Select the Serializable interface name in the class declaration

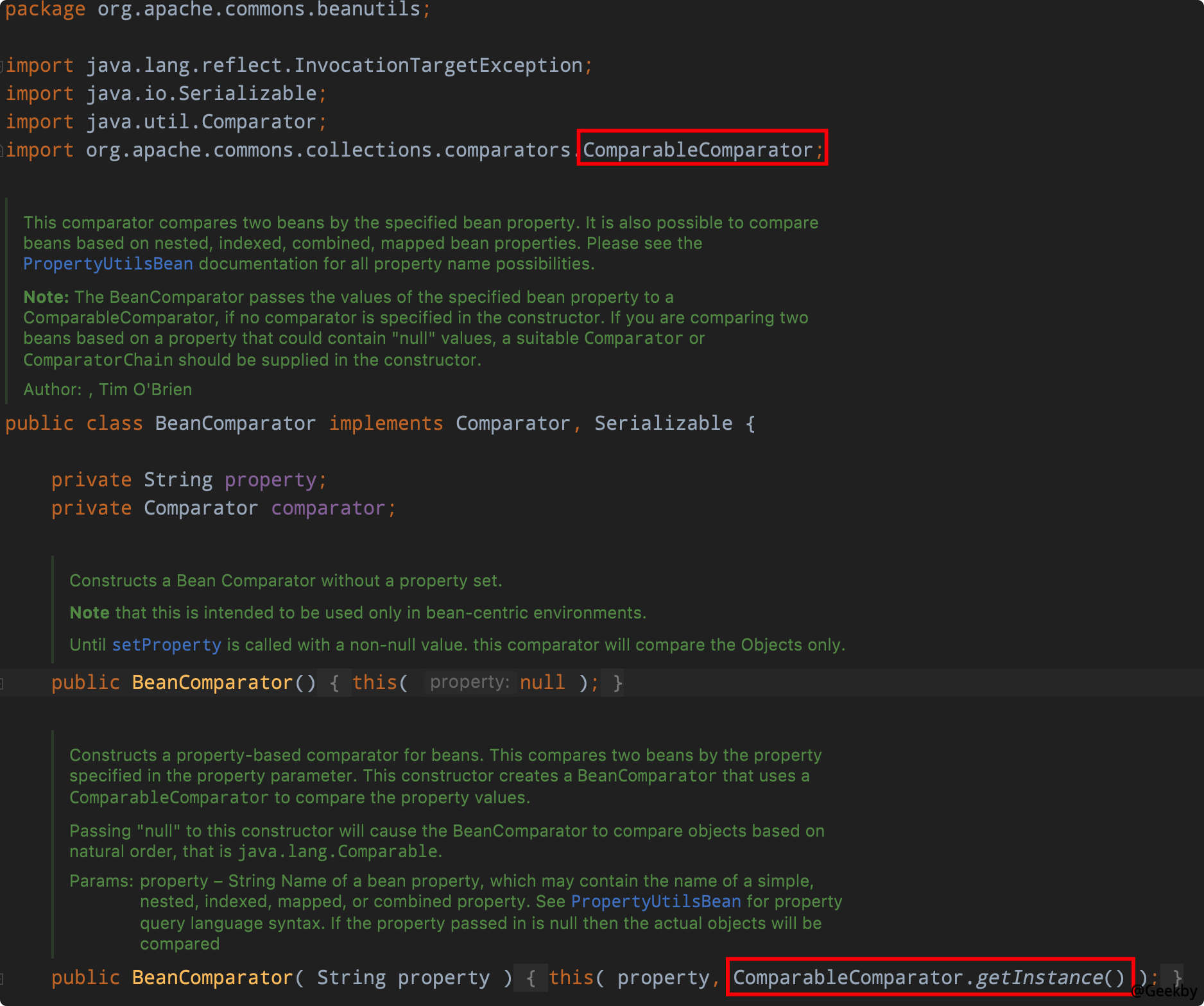tap(662, 423)
